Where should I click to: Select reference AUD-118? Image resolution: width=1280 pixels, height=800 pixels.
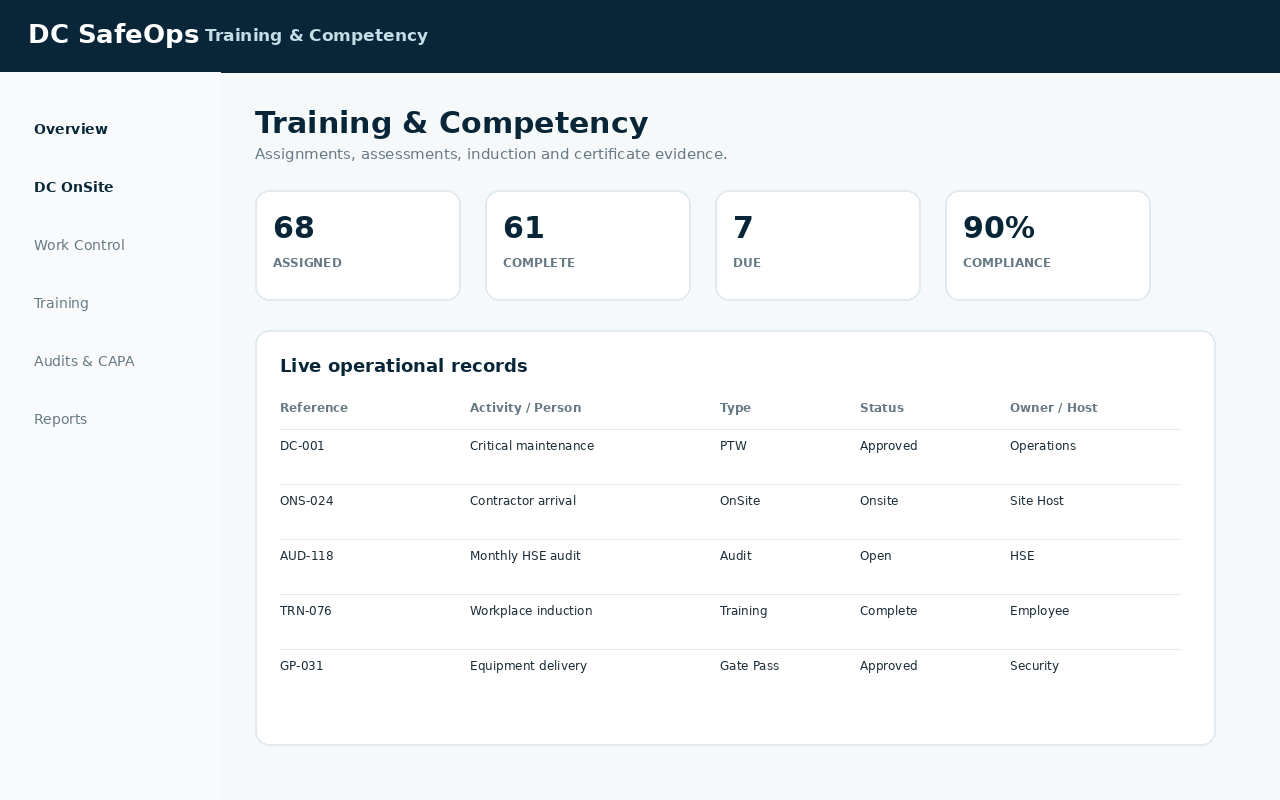[306, 556]
